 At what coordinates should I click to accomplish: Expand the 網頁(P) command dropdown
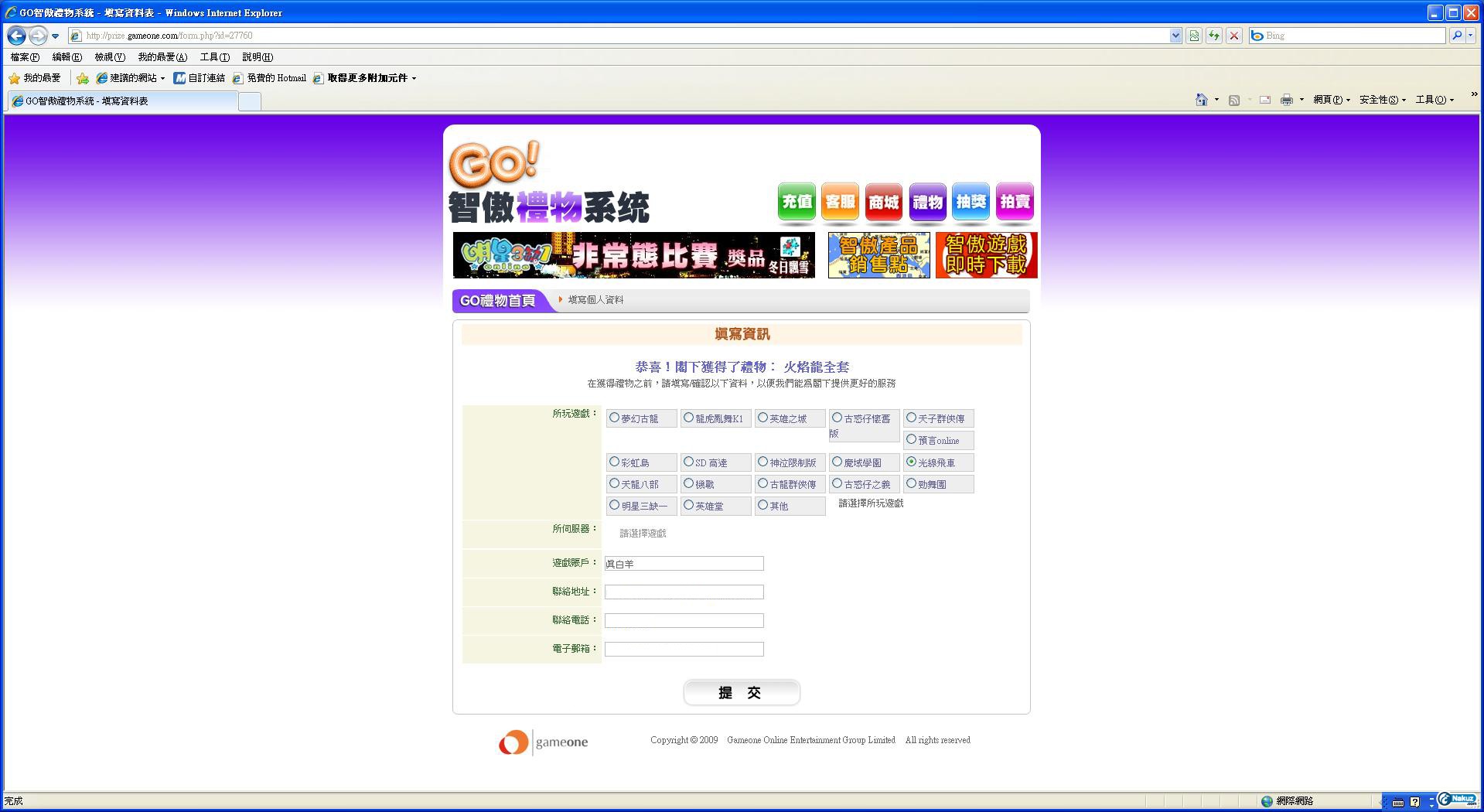tap(1332, 100)
